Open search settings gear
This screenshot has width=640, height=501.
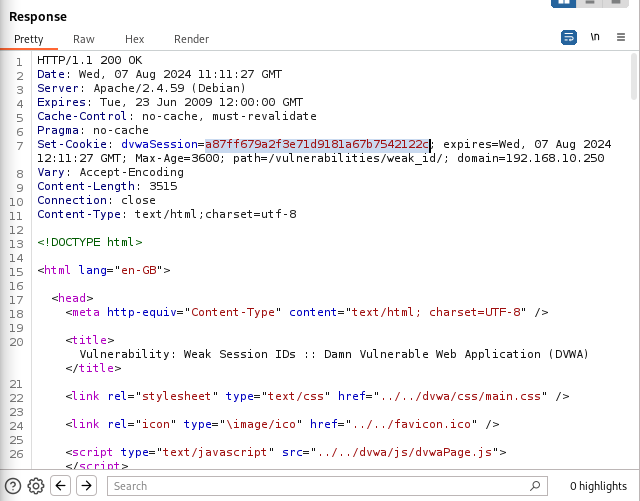(36, 486)
